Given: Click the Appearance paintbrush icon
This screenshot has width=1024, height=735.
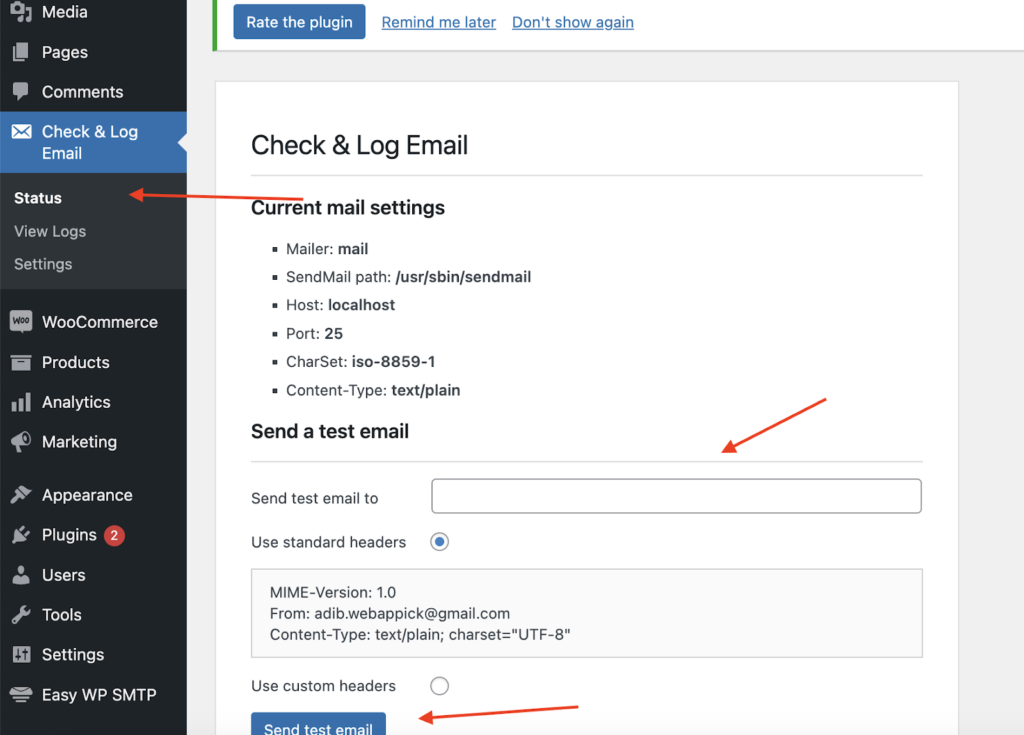Looking at the screenshot, I should 23,494.
